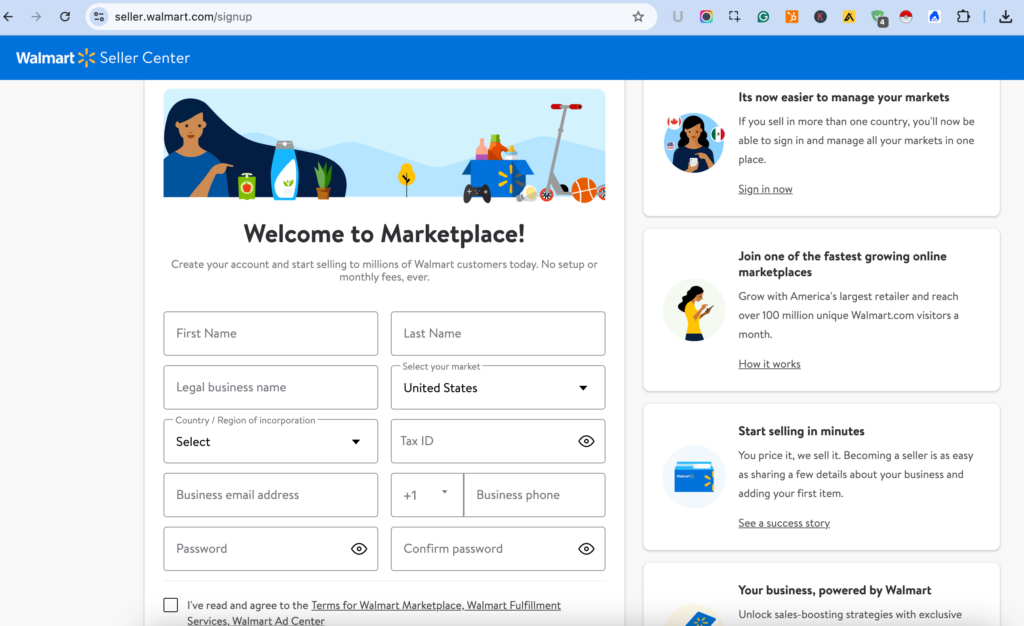Click the Sign in now link
Screen dimensions: 1024x626
click(765, 189)
